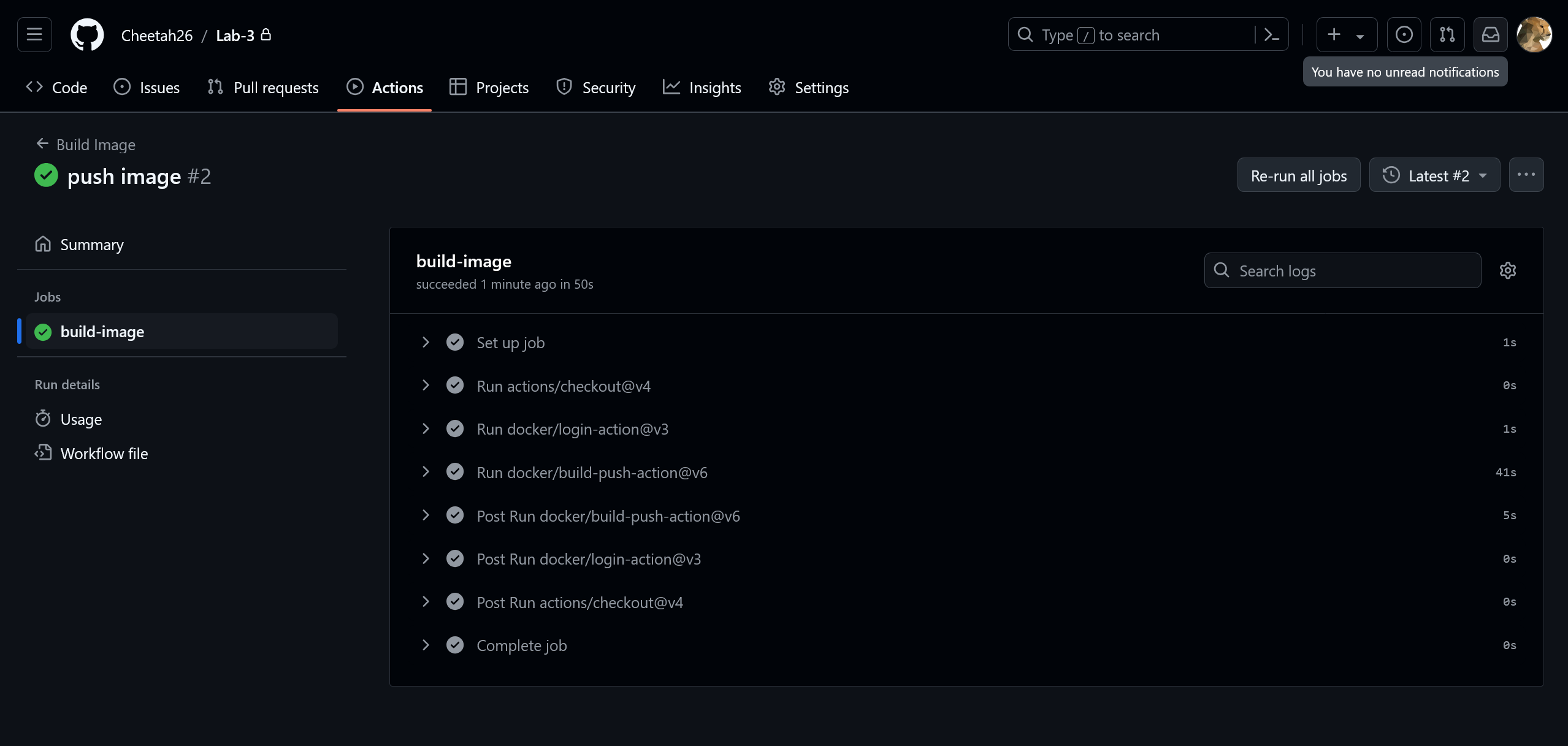
Task: Click the Insights graph icon
Action: (671, 87)
